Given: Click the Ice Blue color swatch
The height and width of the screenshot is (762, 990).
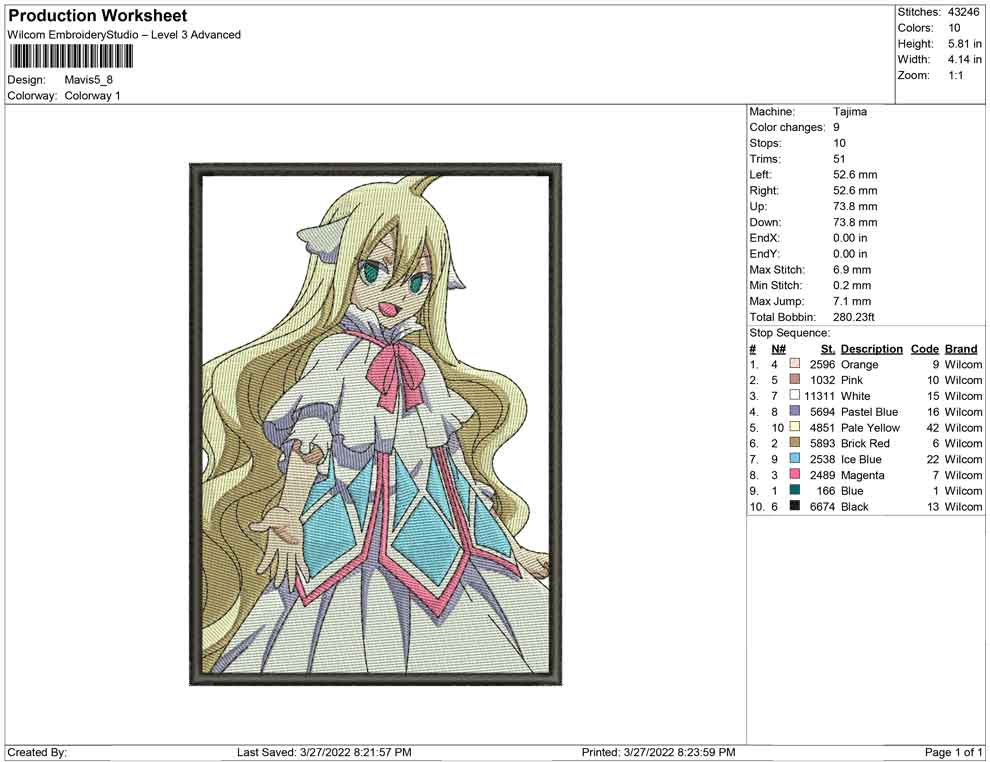Looking at the screenshot, I should coord(795,458).
